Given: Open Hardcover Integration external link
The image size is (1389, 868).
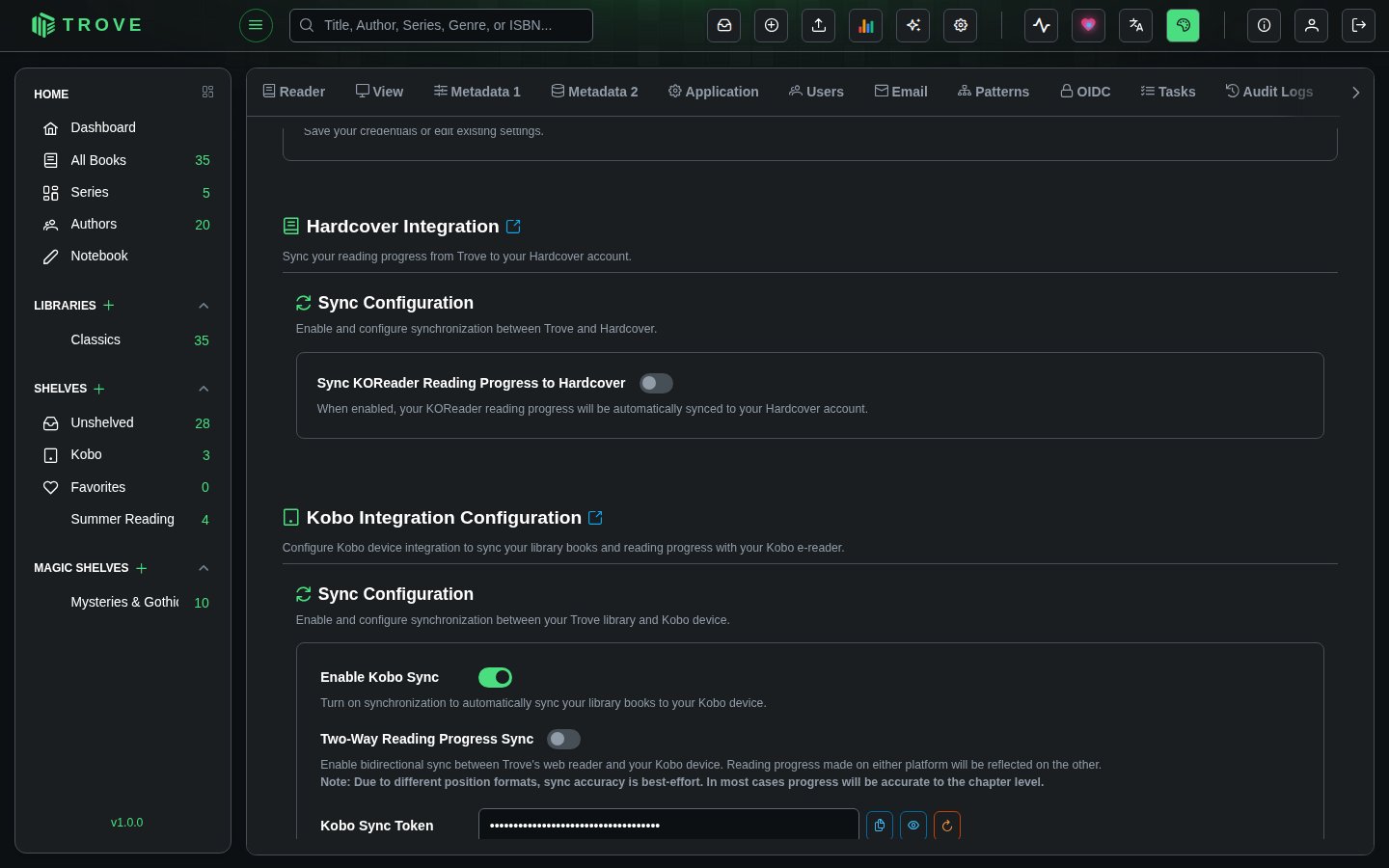Looking at the screenshot, I should tap(514, 227).
